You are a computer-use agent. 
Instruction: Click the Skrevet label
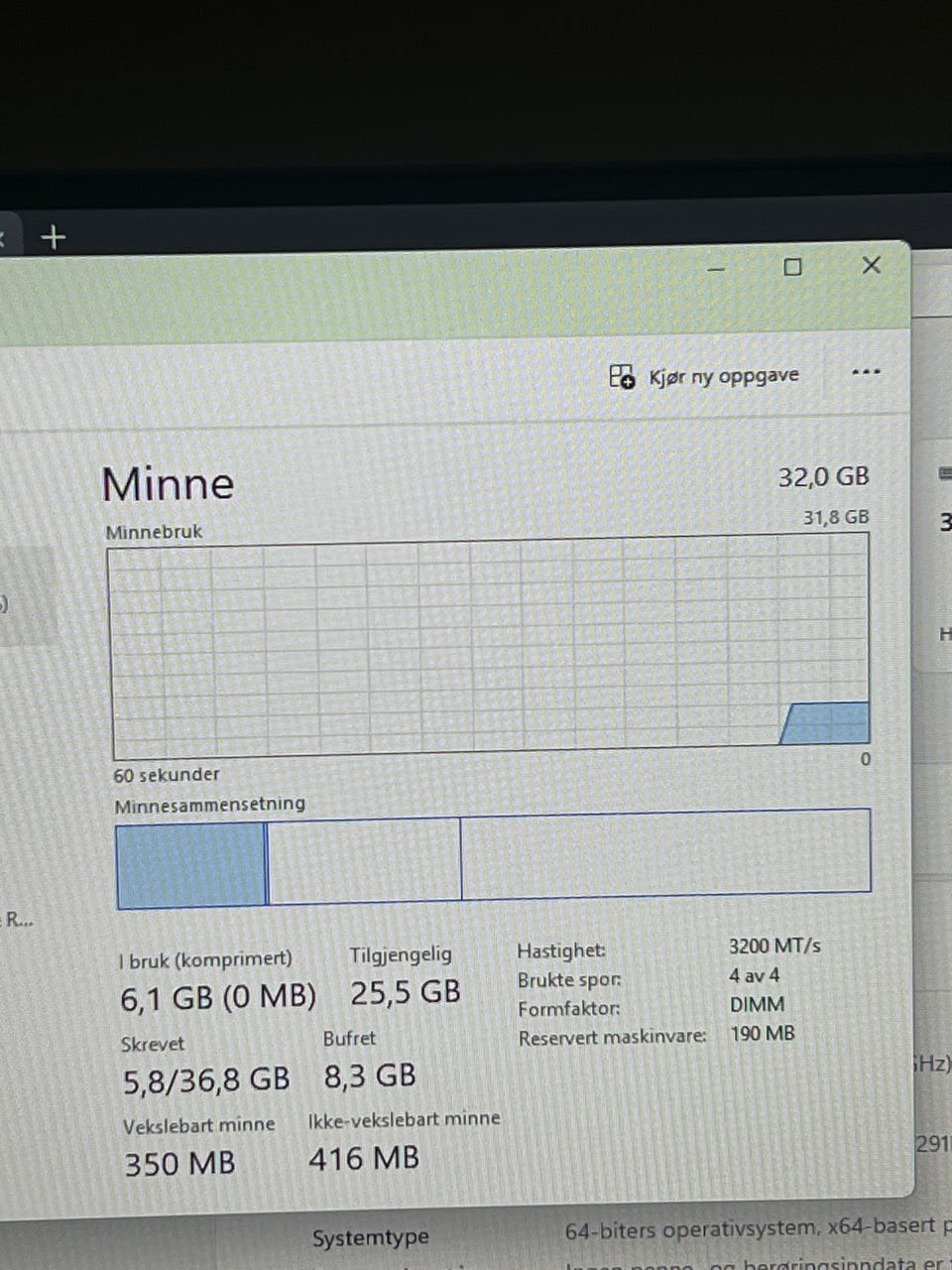[x=153, y=1044]
